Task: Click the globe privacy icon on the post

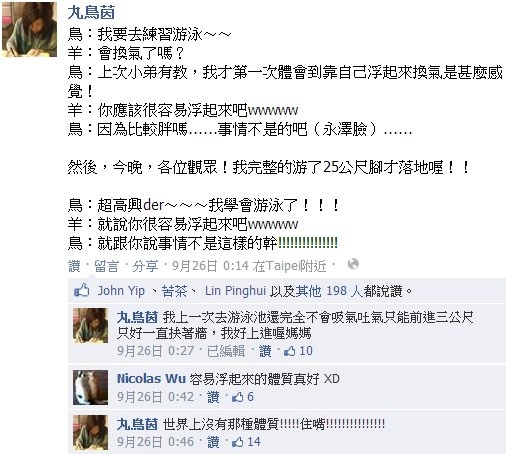Action: (353, 264)
